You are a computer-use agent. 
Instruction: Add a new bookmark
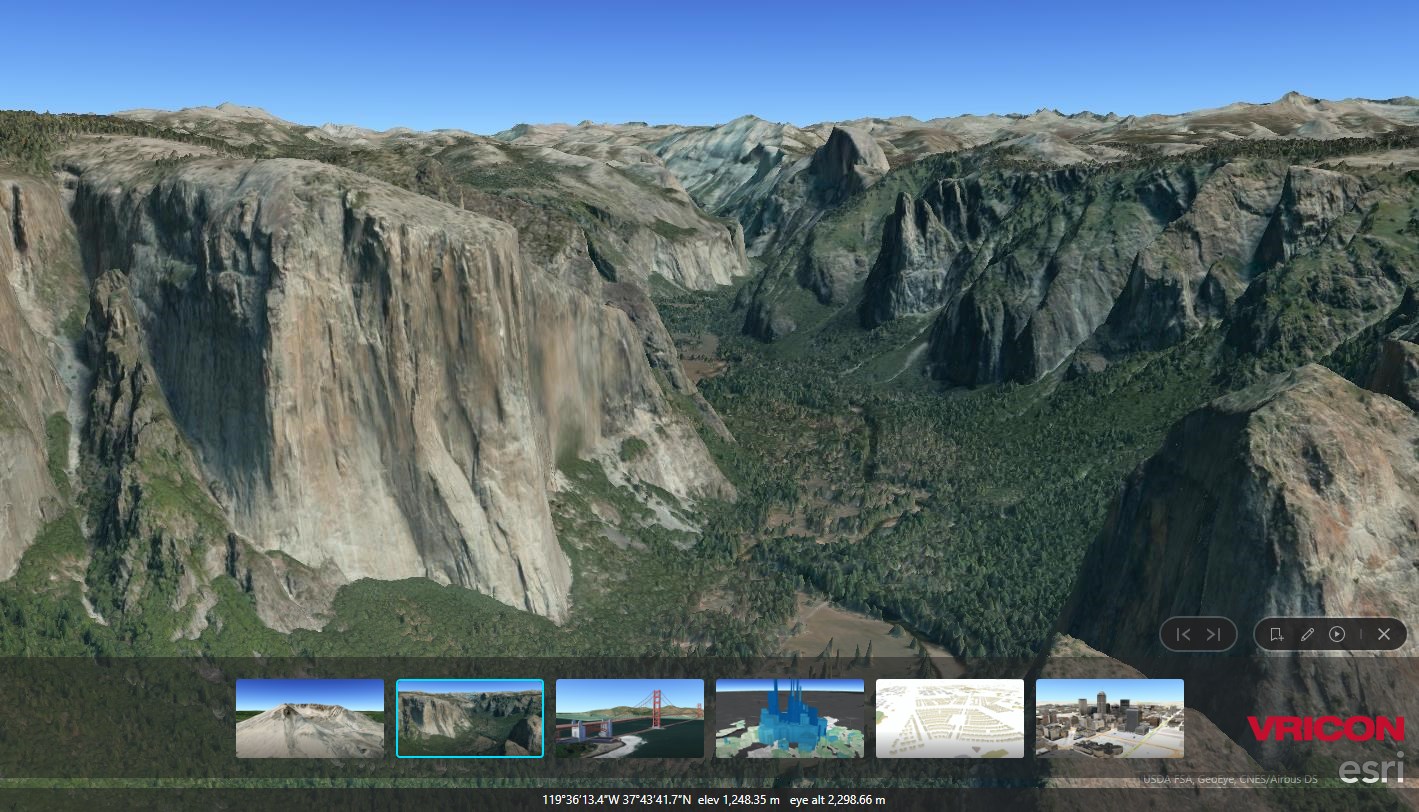pos(1276,634)
